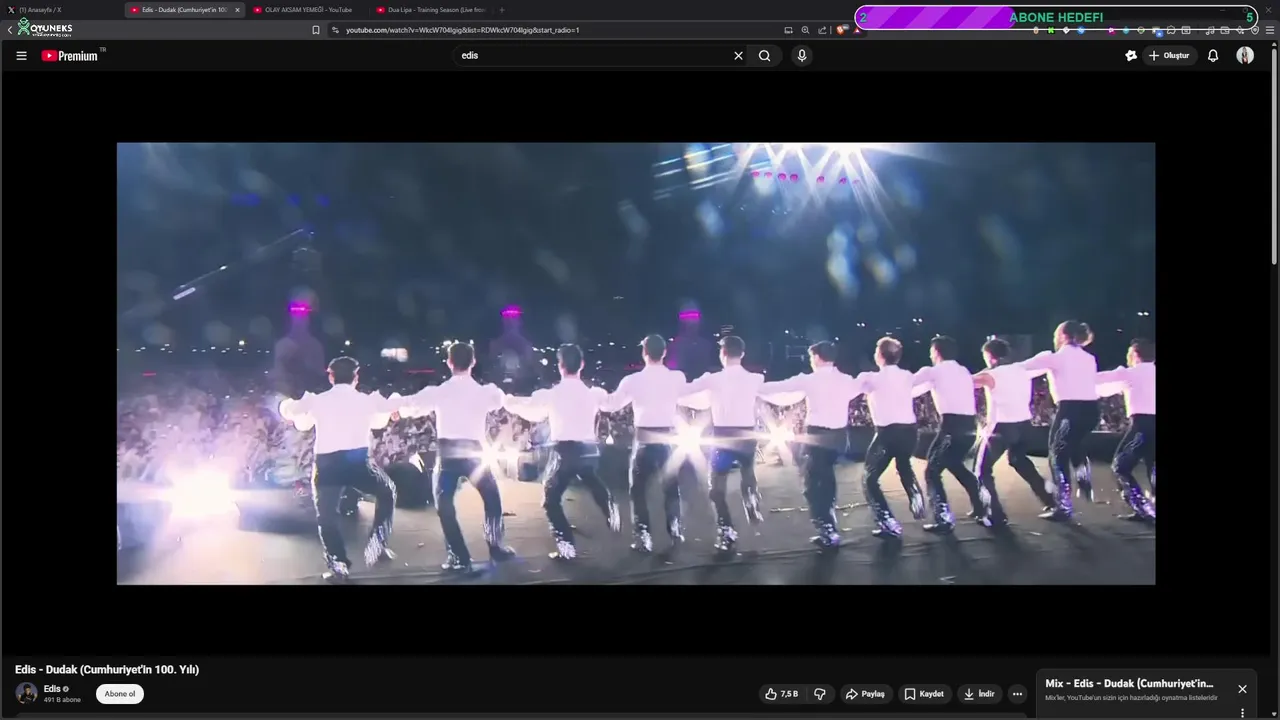Open the Edis channel avatar
The image size is (1280, 720).
(27, 693)
